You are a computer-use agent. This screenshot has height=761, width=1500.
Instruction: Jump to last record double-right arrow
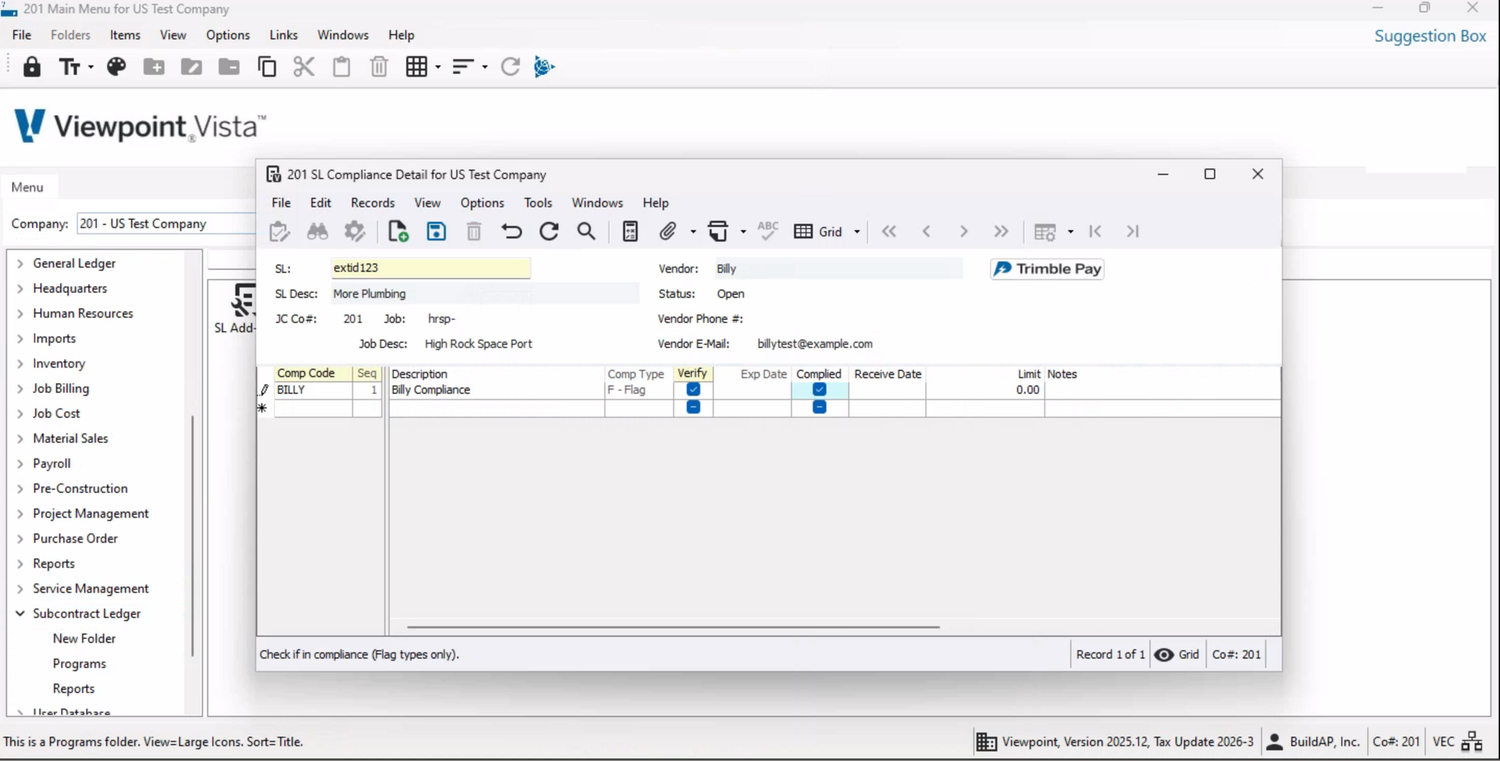(x=1001, y=231)
